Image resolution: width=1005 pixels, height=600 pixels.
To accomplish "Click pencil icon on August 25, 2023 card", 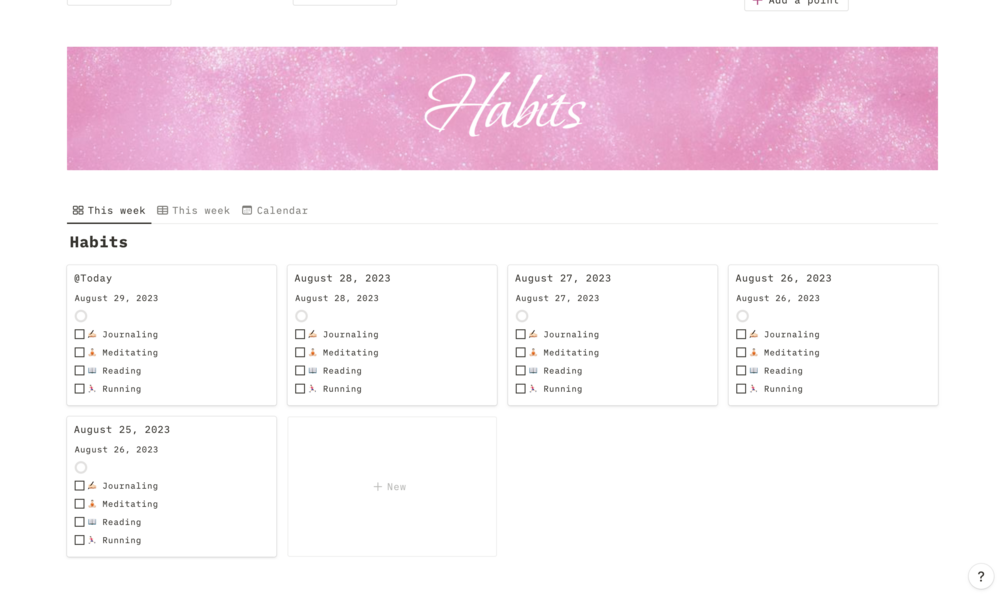I will pyautogui.click(x=92, y=485).
